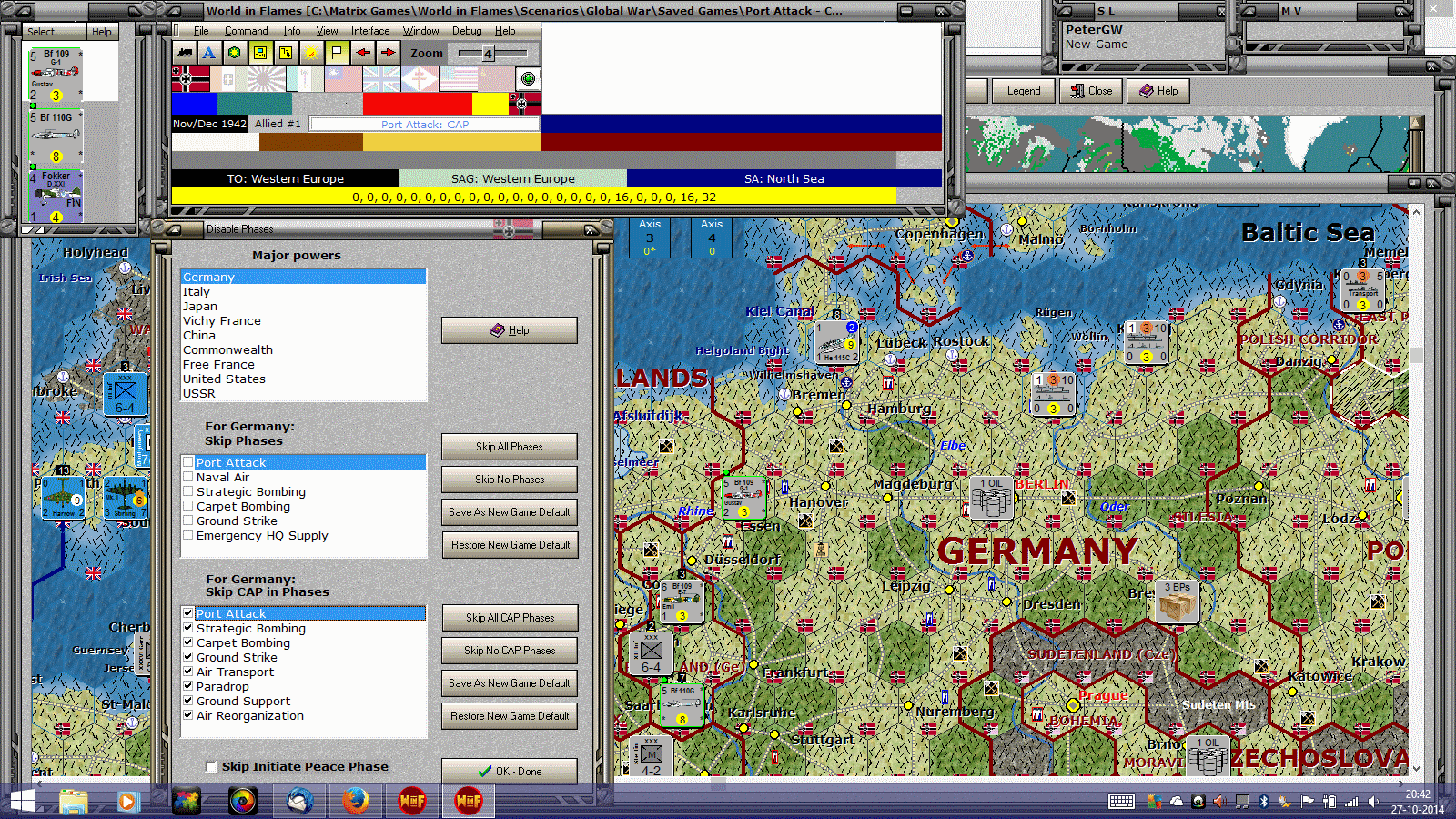The image size is (1456, 819).
Task: Select the red USSR flag
Action: pos(496,79)
